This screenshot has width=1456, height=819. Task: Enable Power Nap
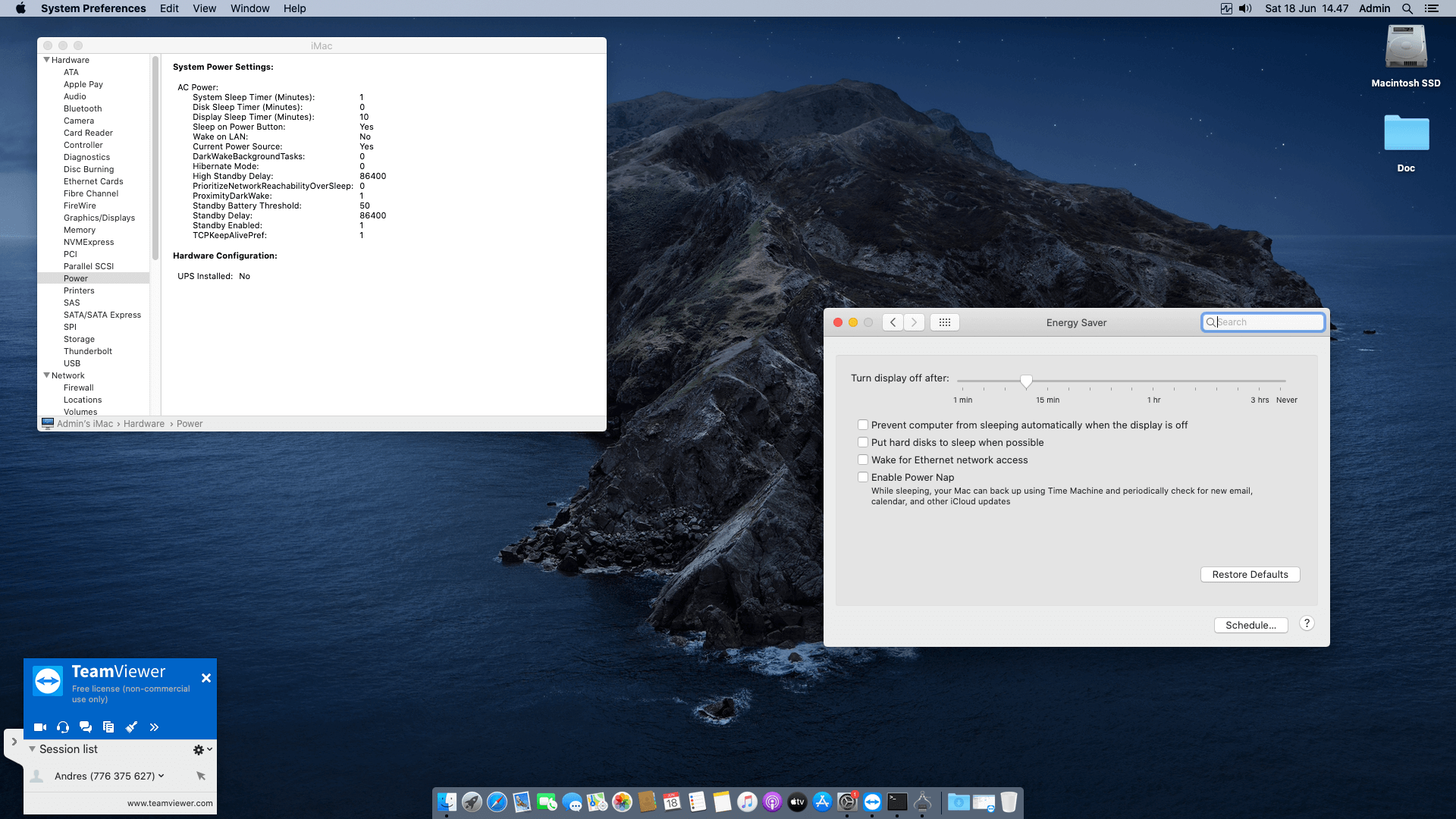(x=863, y=477)
